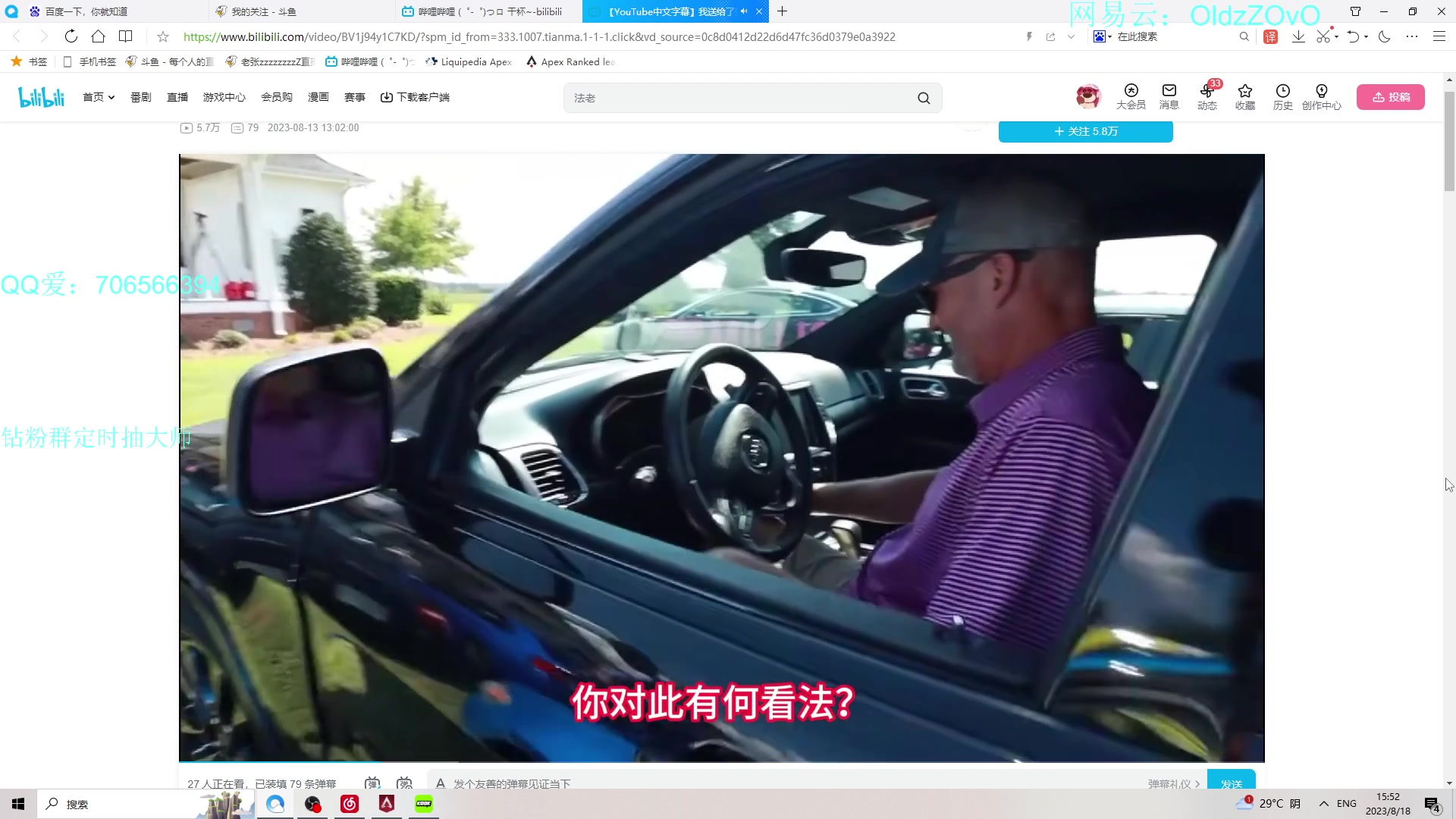The height and width of the screenshot is (819, 1456).
Task: Switch to 哔哩哔哩 干杯 tab
Action: [x=488, y=11]
